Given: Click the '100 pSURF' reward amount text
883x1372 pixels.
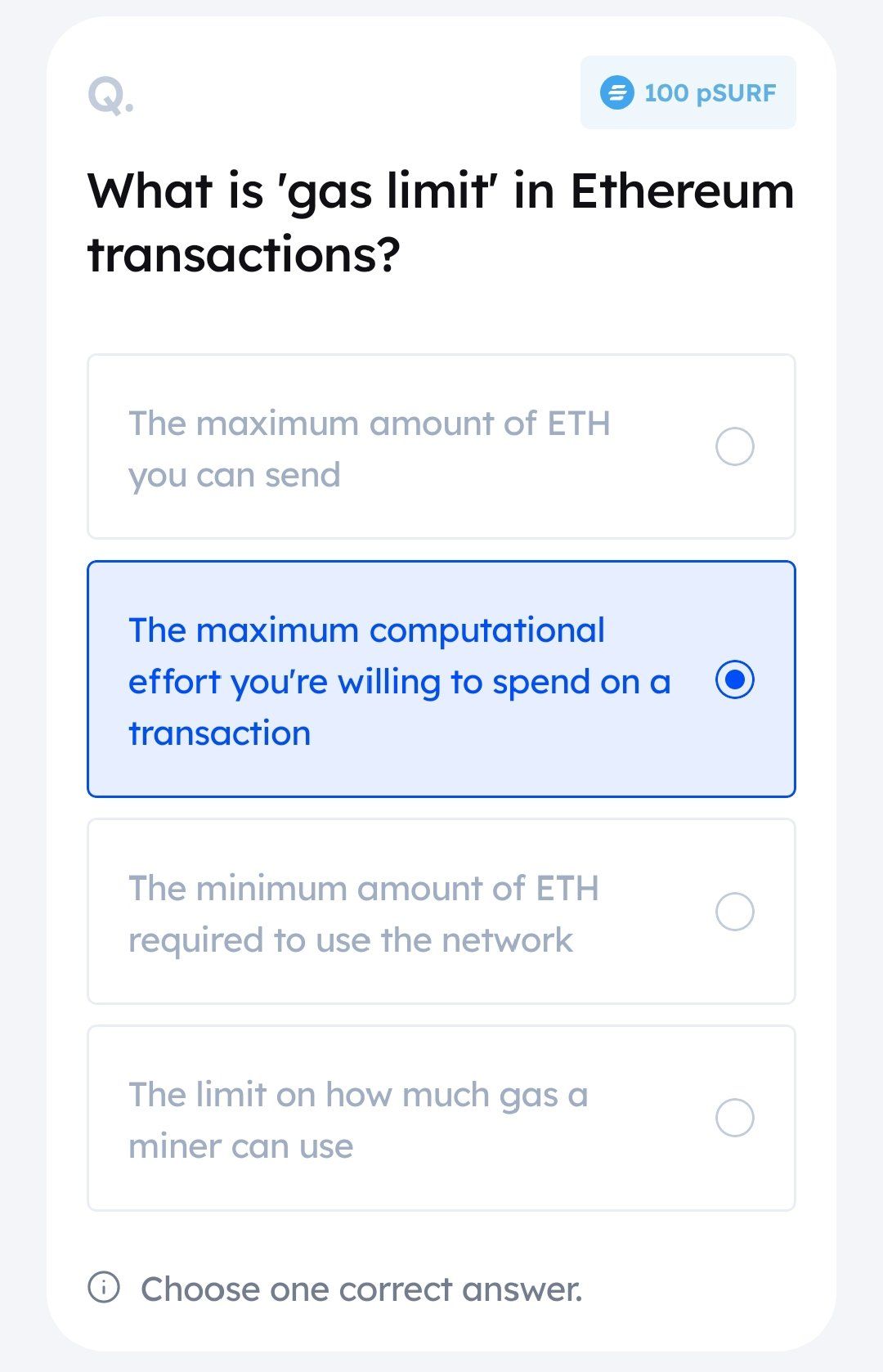Looking at the screenshot, I should [x=710, y=92].
